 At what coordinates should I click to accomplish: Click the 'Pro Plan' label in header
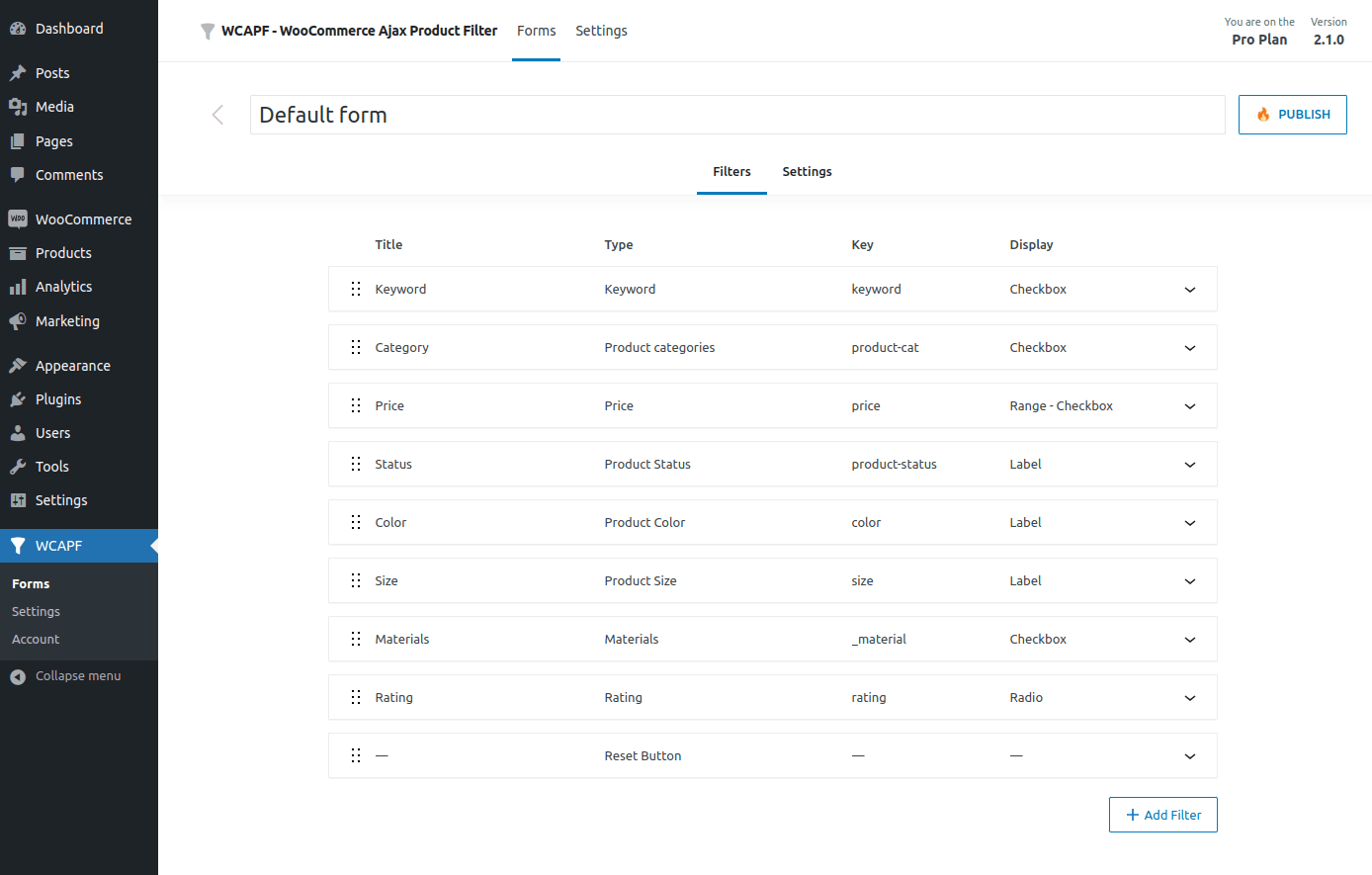click(x=1259, y=40)
